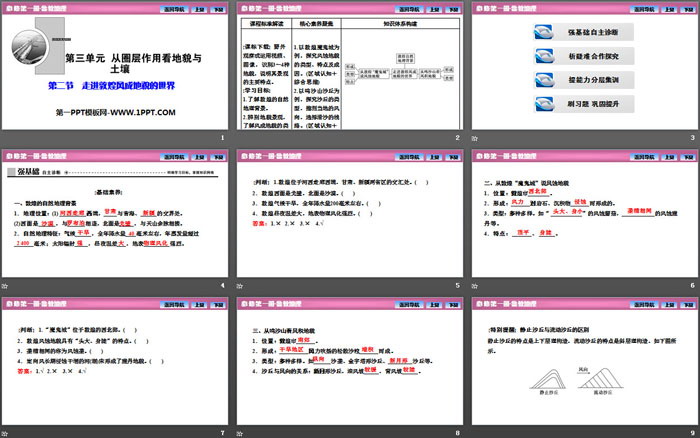
Task: Click the animation star under slide 5
Action: [240, 286]
